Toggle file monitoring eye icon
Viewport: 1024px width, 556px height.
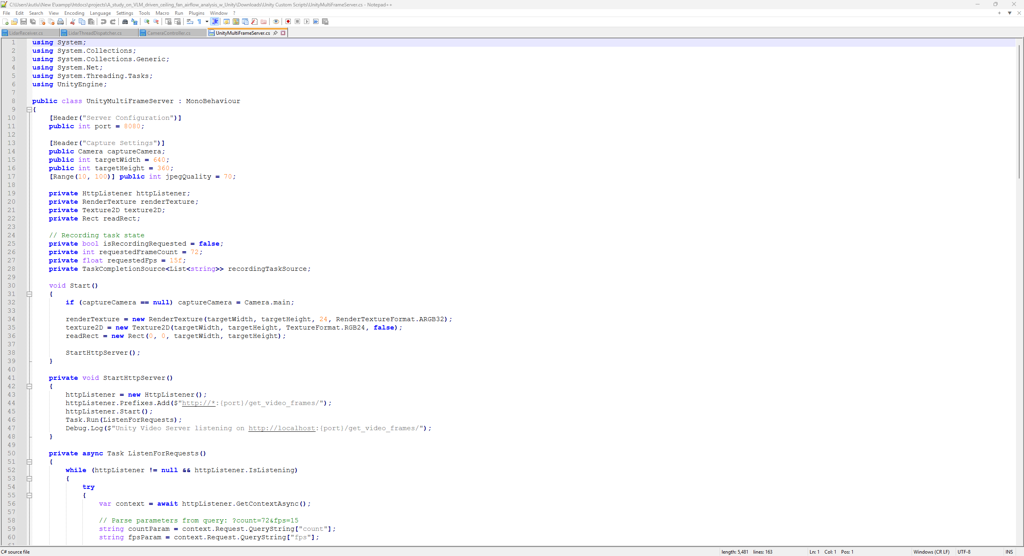tap(276, 22)
